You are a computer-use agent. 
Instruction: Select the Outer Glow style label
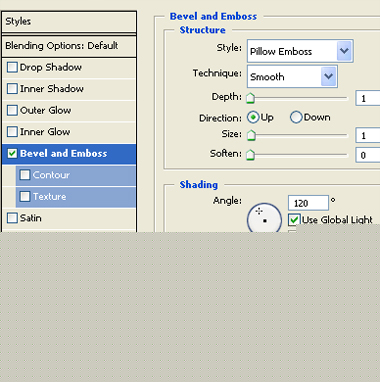(46, 110)
